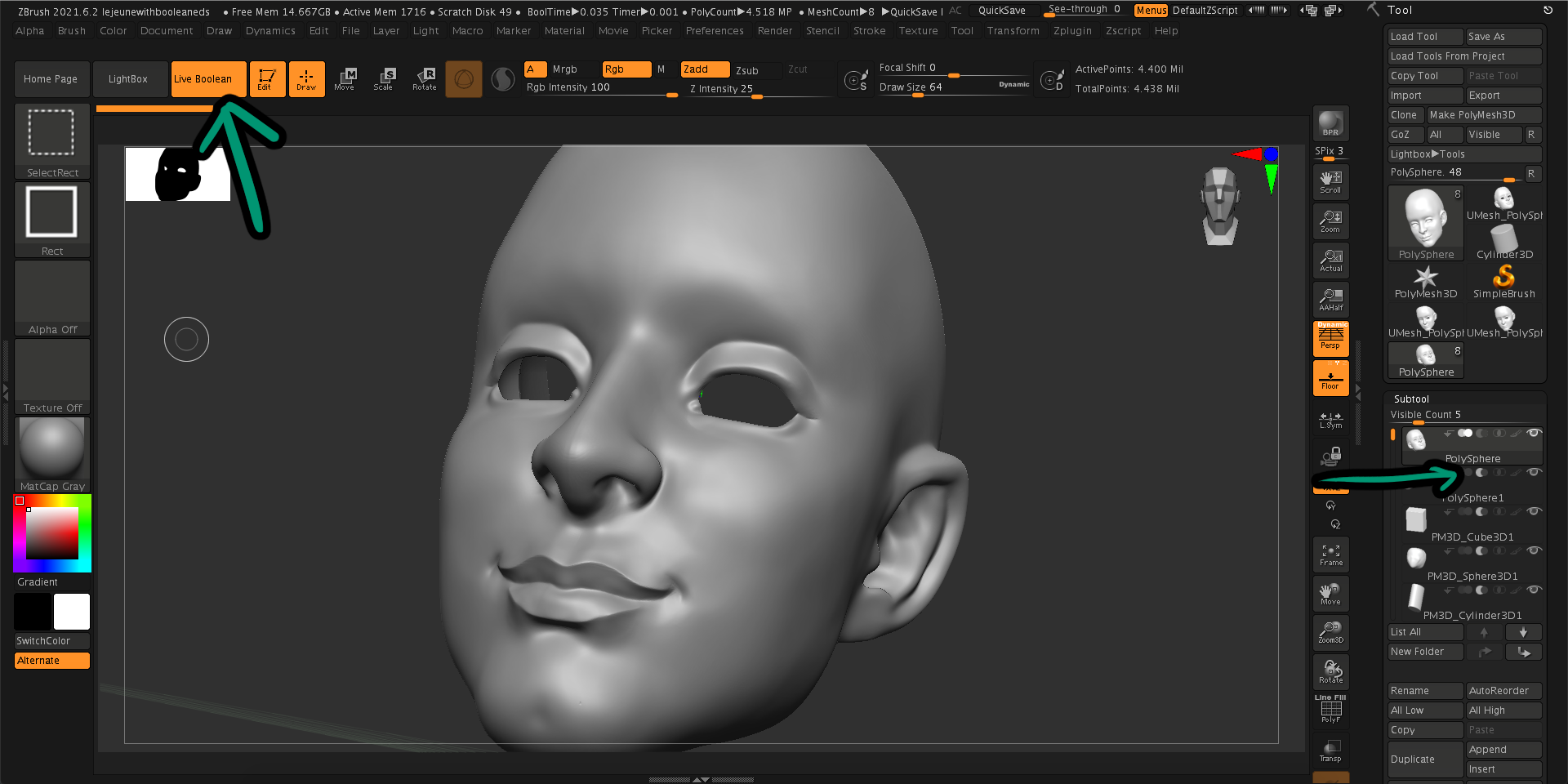Open the Preferences menu

[x=715, y=31]
